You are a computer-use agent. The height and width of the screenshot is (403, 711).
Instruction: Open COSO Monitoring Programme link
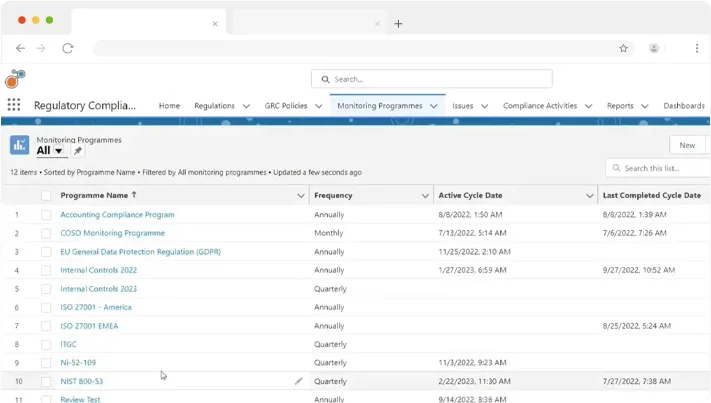[112, 233]
